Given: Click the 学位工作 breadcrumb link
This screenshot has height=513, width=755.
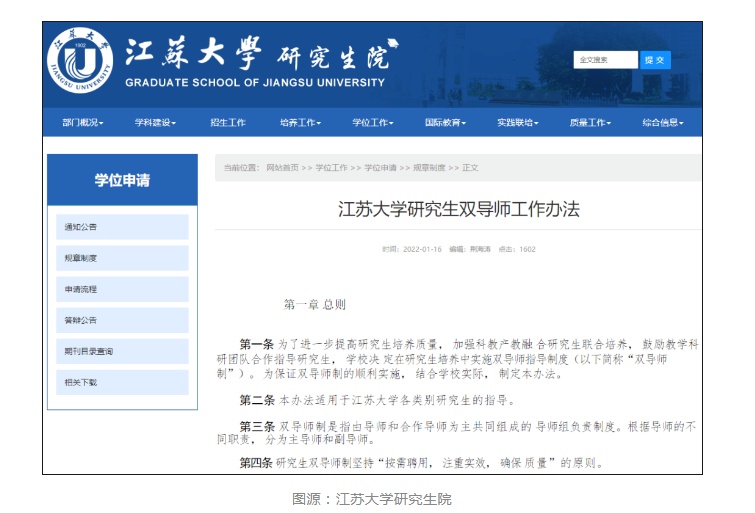Looking at the screenshot, I should click(x=331, y=168).
